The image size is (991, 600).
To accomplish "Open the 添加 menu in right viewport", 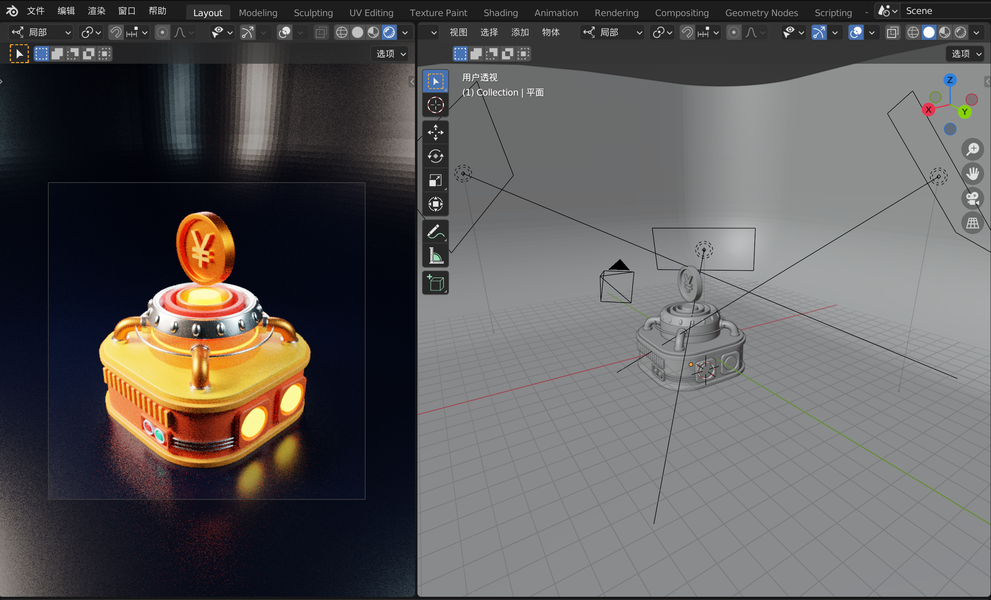I will pos(520,32).
